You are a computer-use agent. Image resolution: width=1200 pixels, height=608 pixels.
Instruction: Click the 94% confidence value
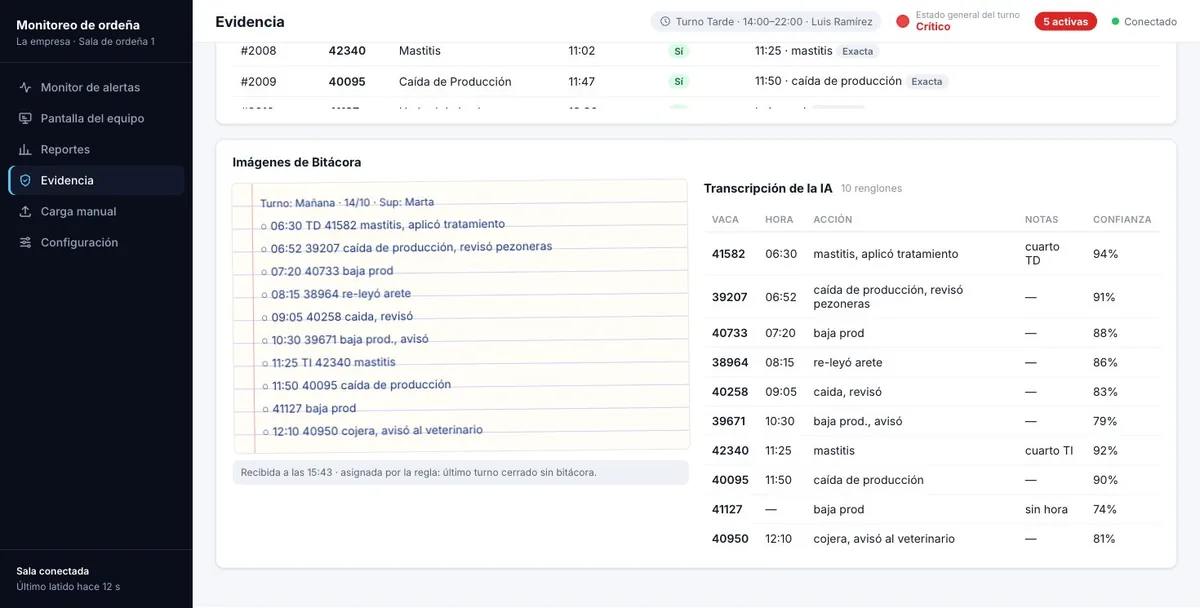(1105, 254)
